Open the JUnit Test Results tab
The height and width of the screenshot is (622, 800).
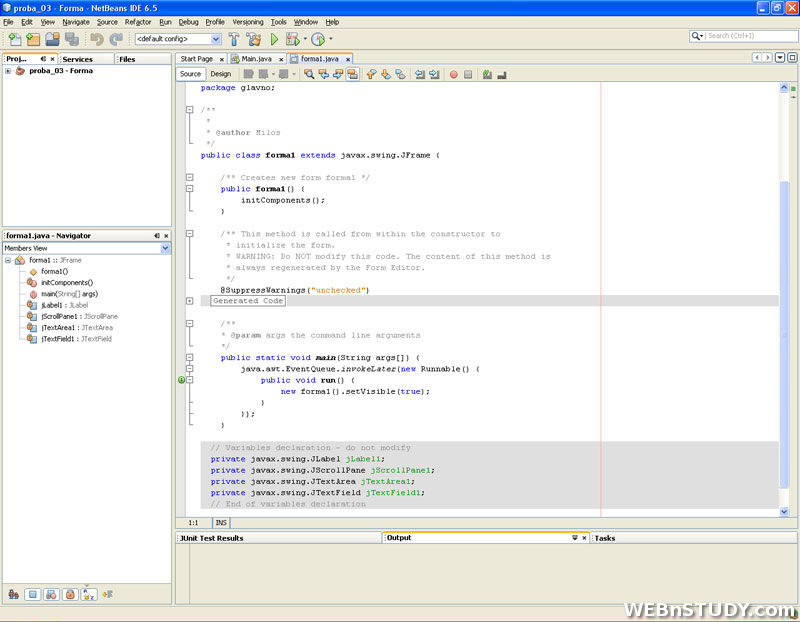click(x=212, y=538)
